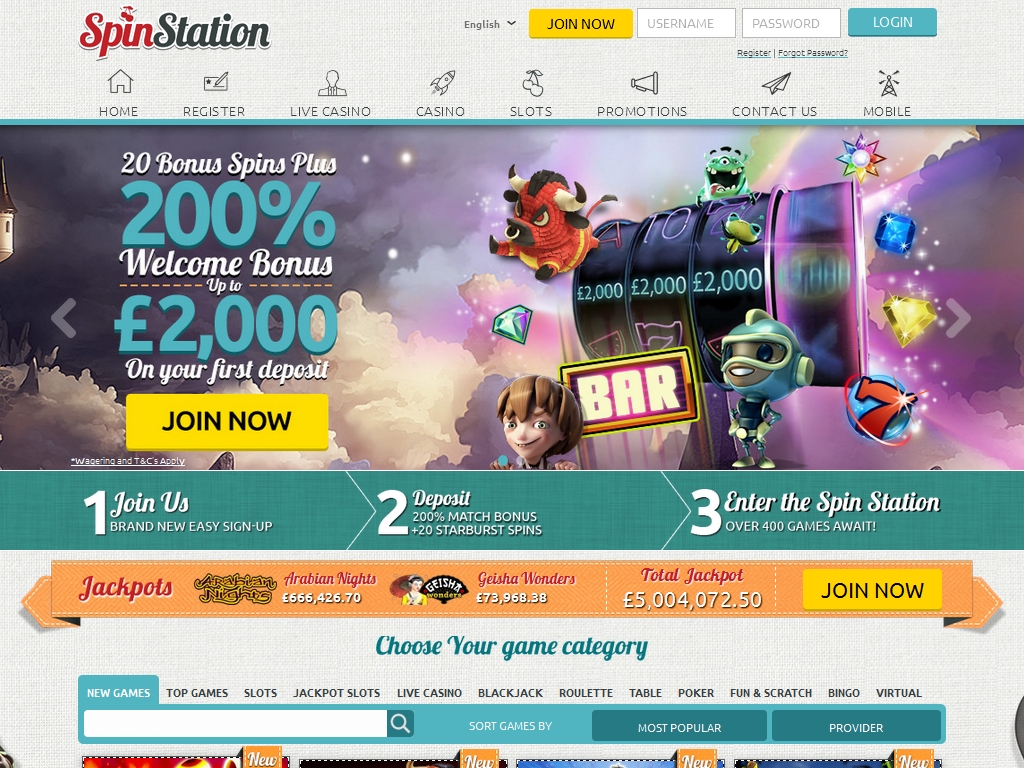1024x768 pixels.
Task: Click the Home house icon
Action: coord(119,82)
